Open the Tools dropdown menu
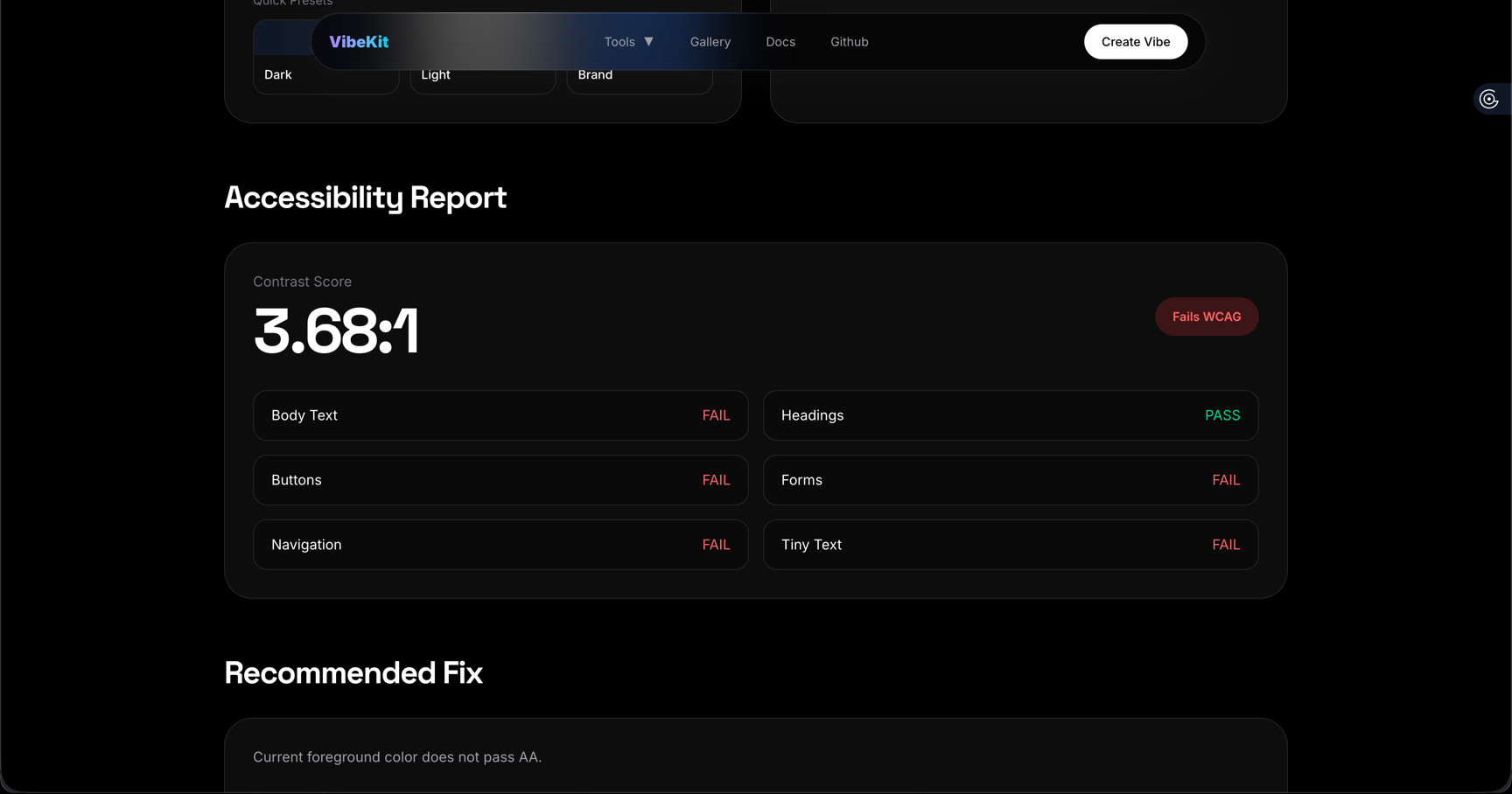The width and height of the screenshot is (1512, 794). [x=629, y=42]
